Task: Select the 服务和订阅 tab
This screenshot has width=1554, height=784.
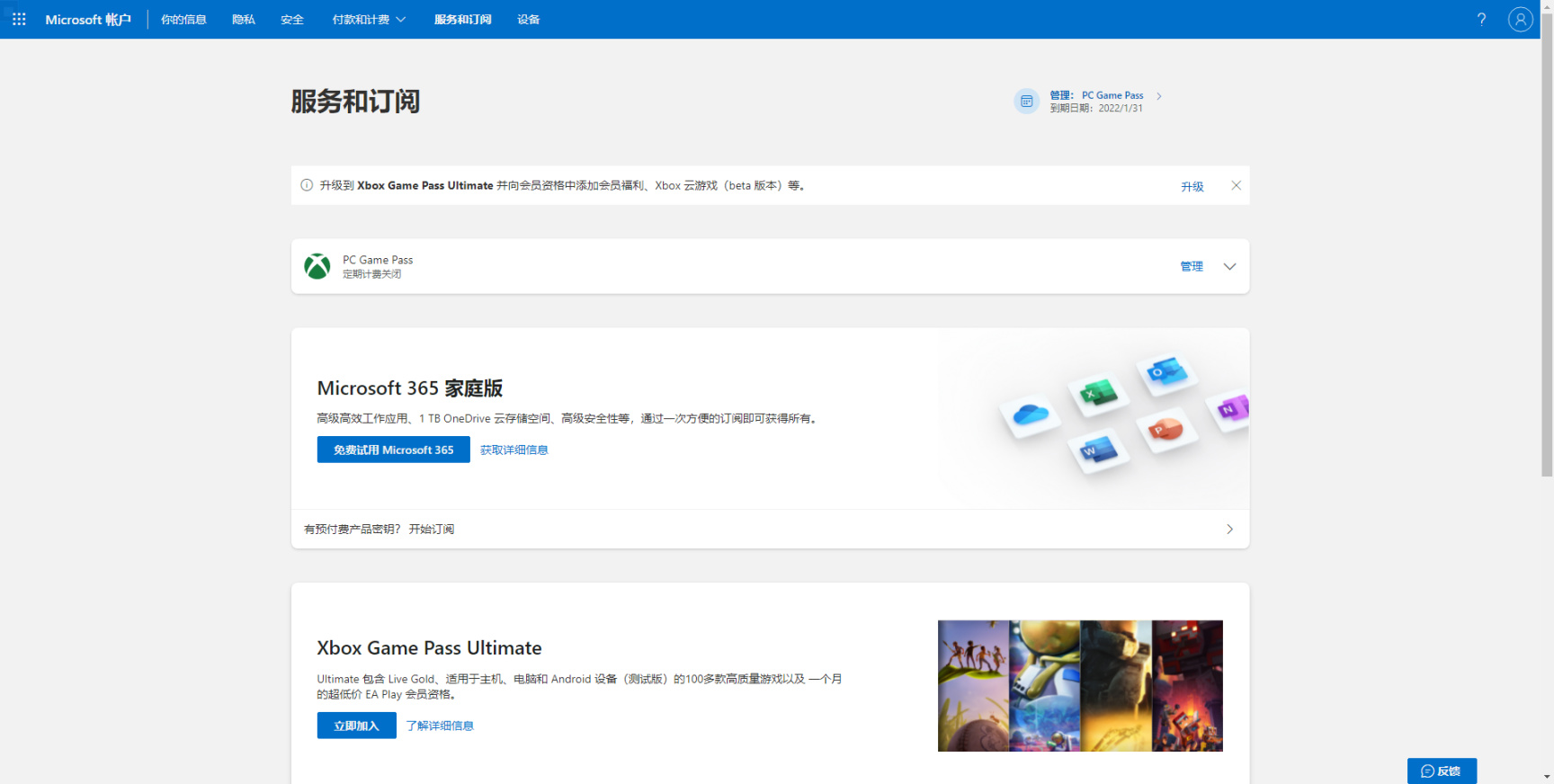Action: coord(462,19)
